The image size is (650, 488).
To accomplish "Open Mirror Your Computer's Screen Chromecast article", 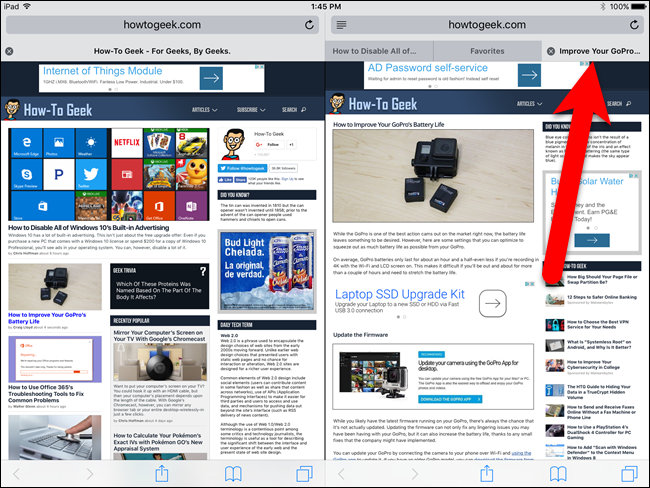I will [159, 336].
